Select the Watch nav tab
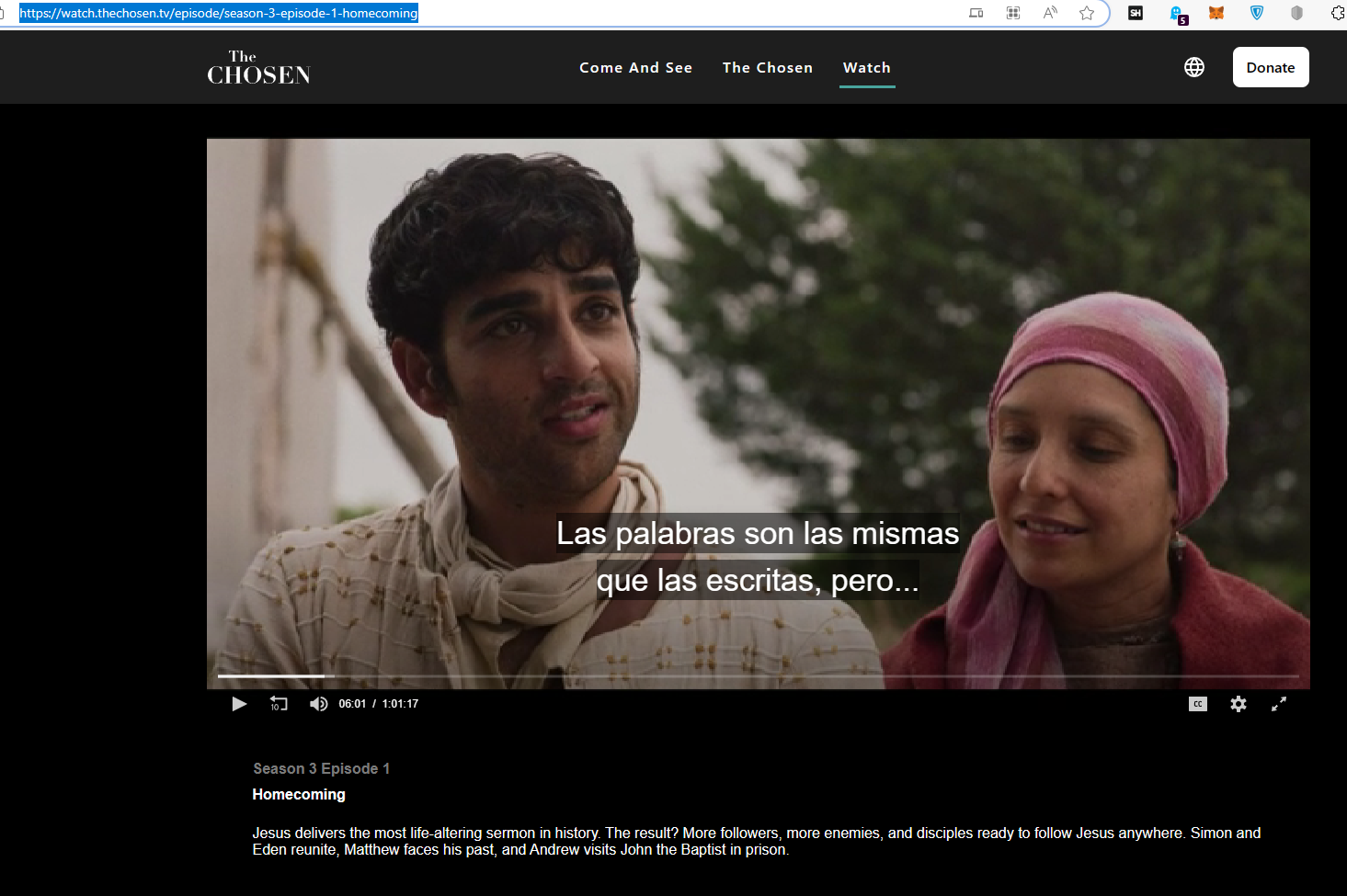1347x896 pixels. point(867,68)
